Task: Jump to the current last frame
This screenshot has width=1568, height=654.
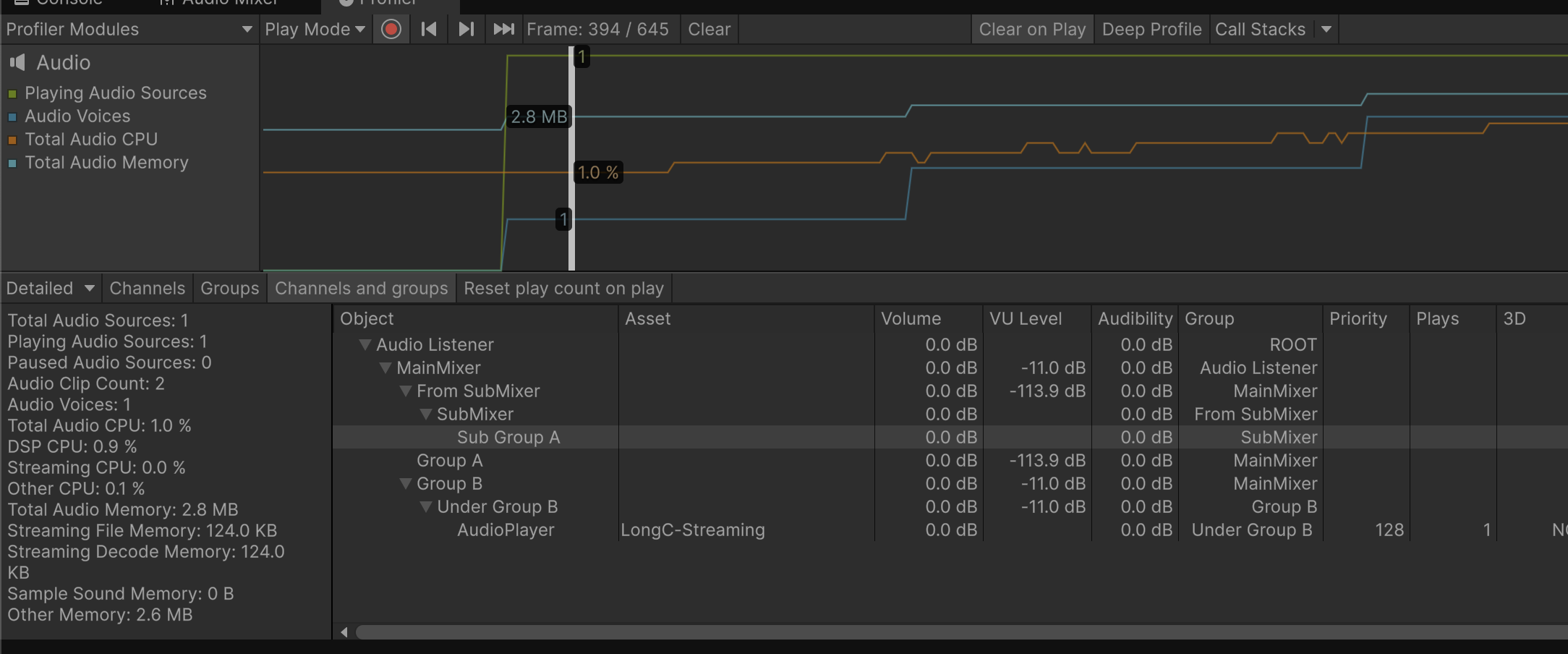Action: [503, 30]
